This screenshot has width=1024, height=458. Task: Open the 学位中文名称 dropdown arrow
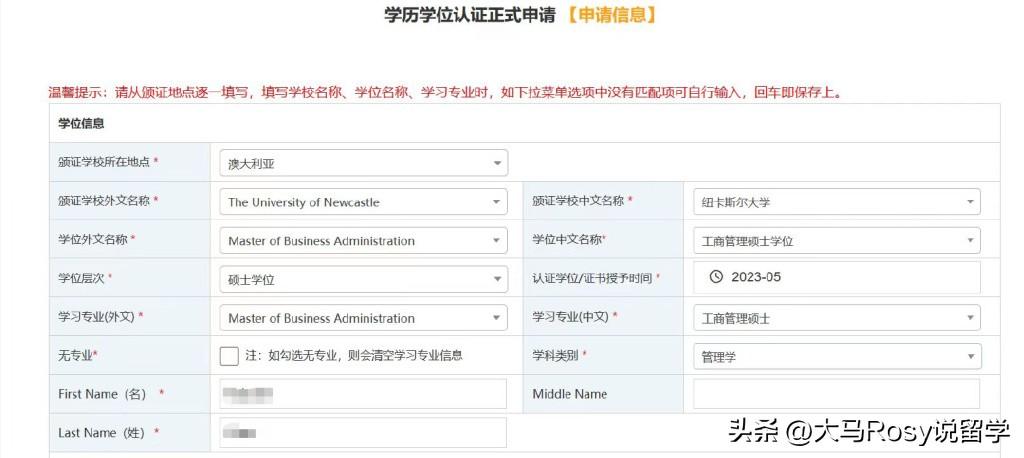(x=969, y=241)
